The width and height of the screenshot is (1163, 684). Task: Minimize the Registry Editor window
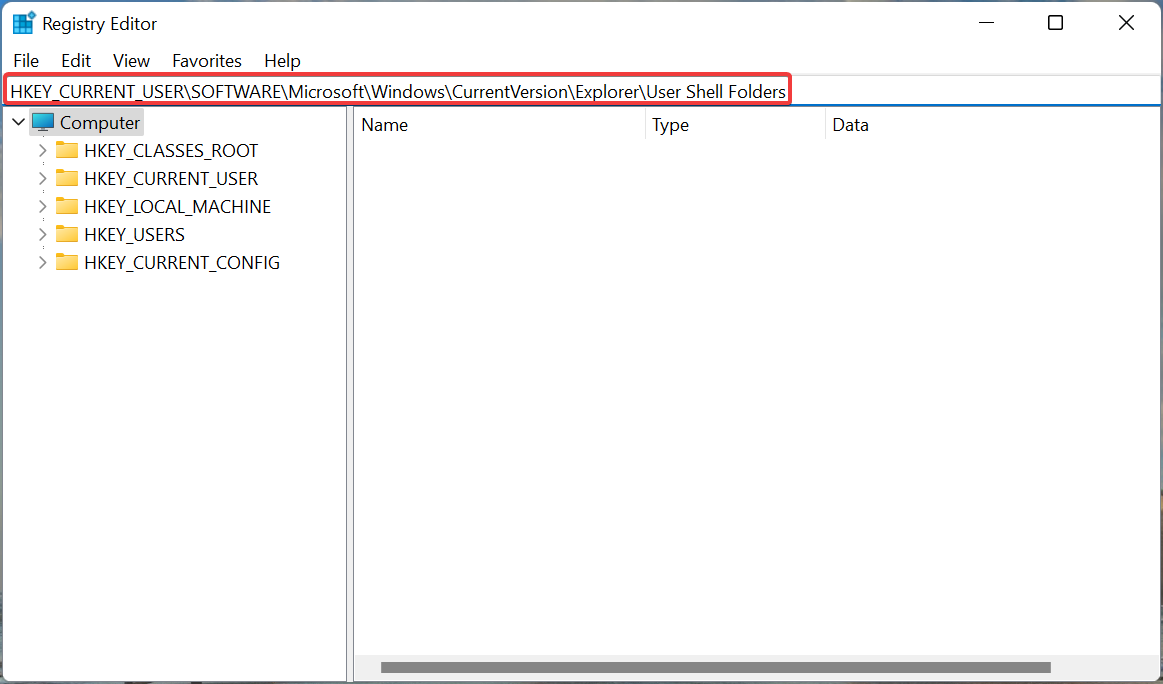click(x=986, y=23)
